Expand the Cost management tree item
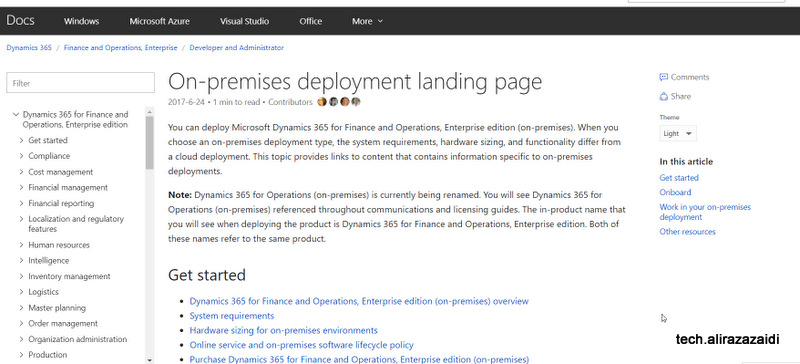 point(21,172)
